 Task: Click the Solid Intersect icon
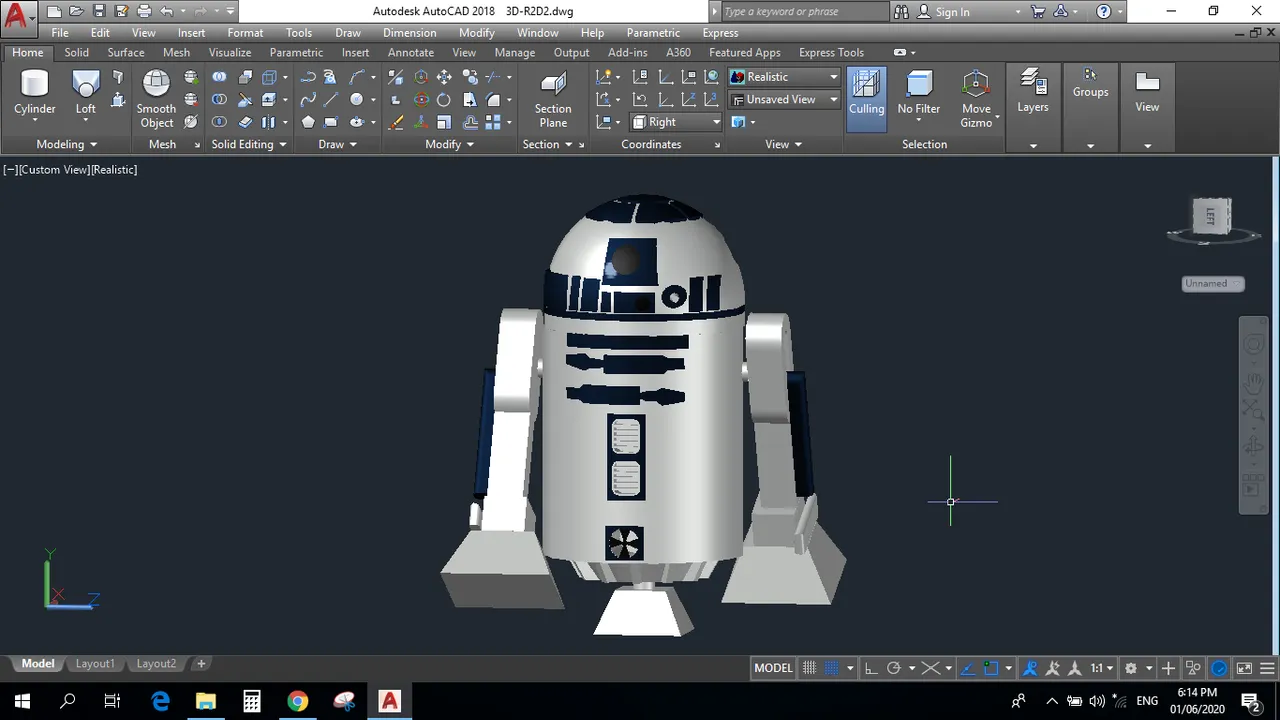[219, 122]
